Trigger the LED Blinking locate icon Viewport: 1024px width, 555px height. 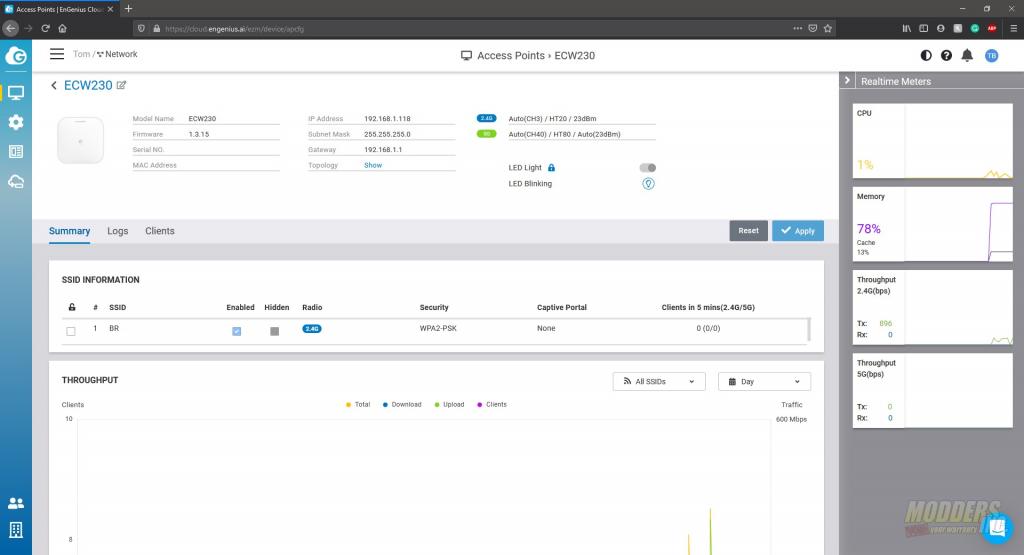coord(648,183)
